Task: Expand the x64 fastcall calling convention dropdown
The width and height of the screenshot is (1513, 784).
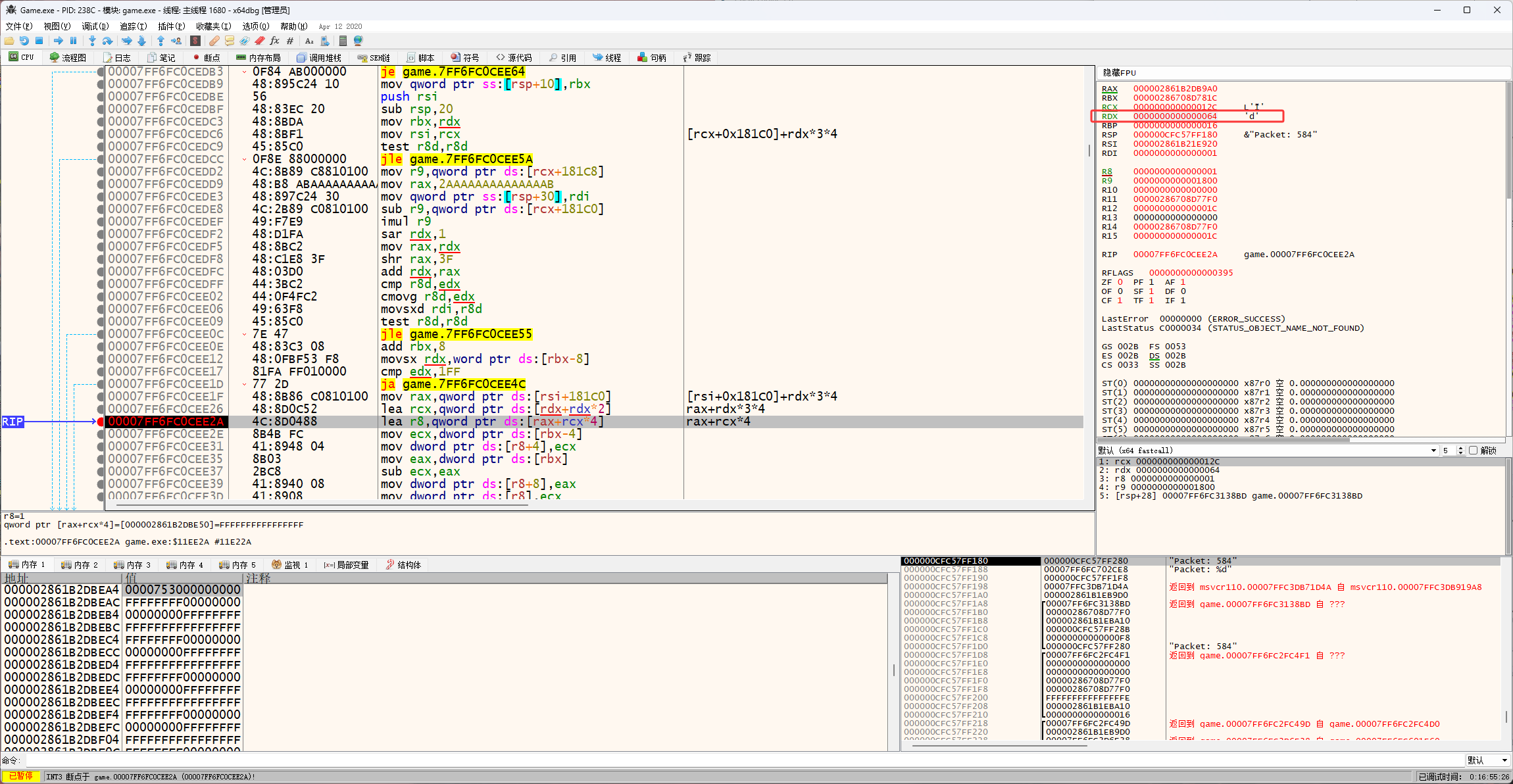Action: click(1433, 451)
